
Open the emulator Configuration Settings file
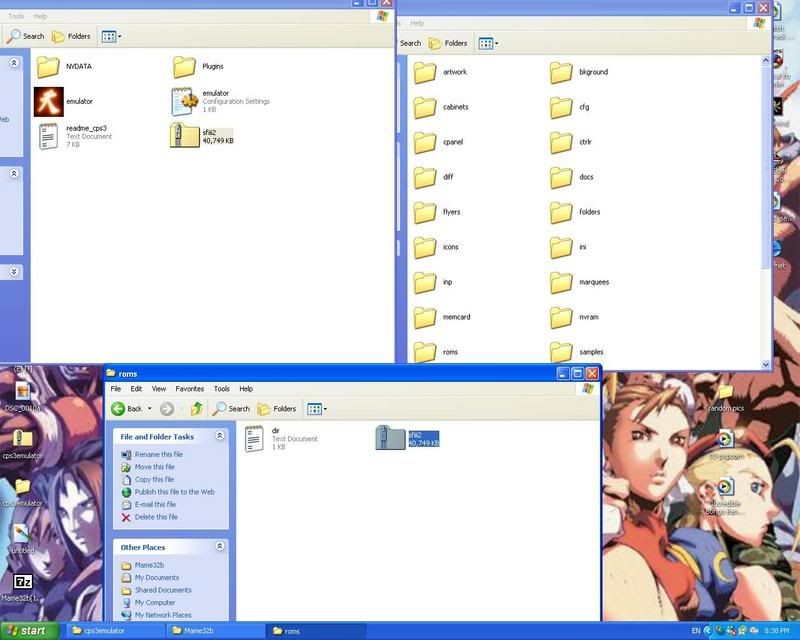pos(184,101)
